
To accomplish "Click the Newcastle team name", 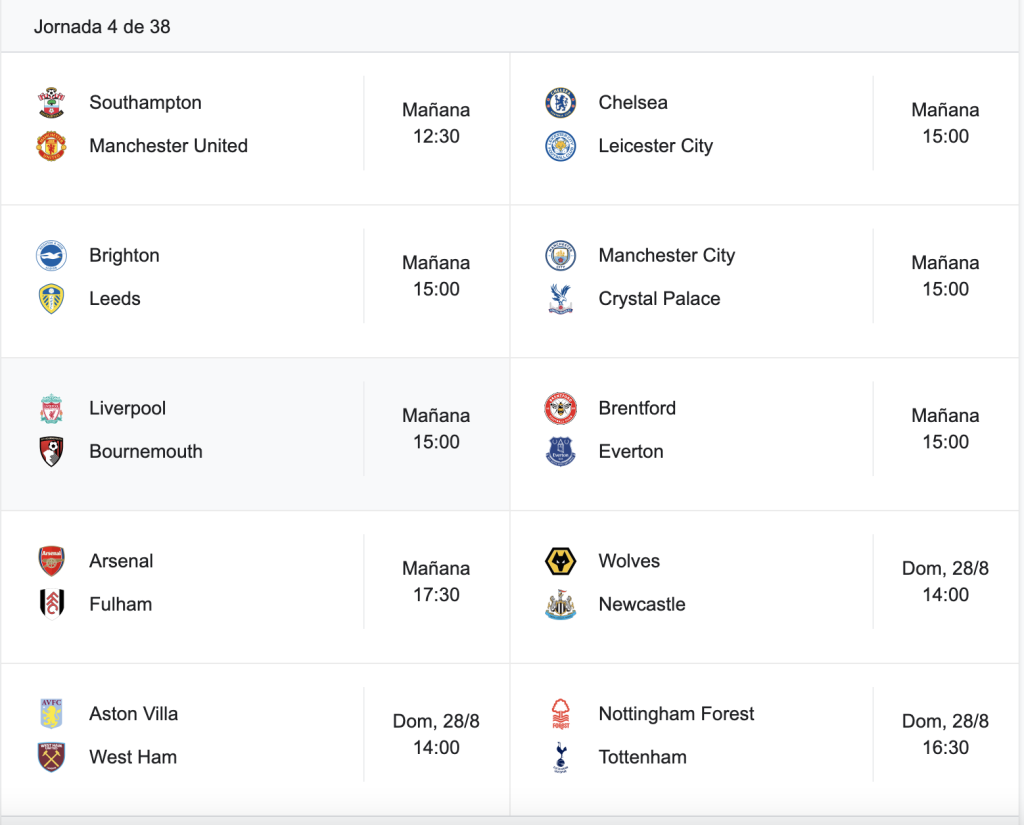I will 642,604.
